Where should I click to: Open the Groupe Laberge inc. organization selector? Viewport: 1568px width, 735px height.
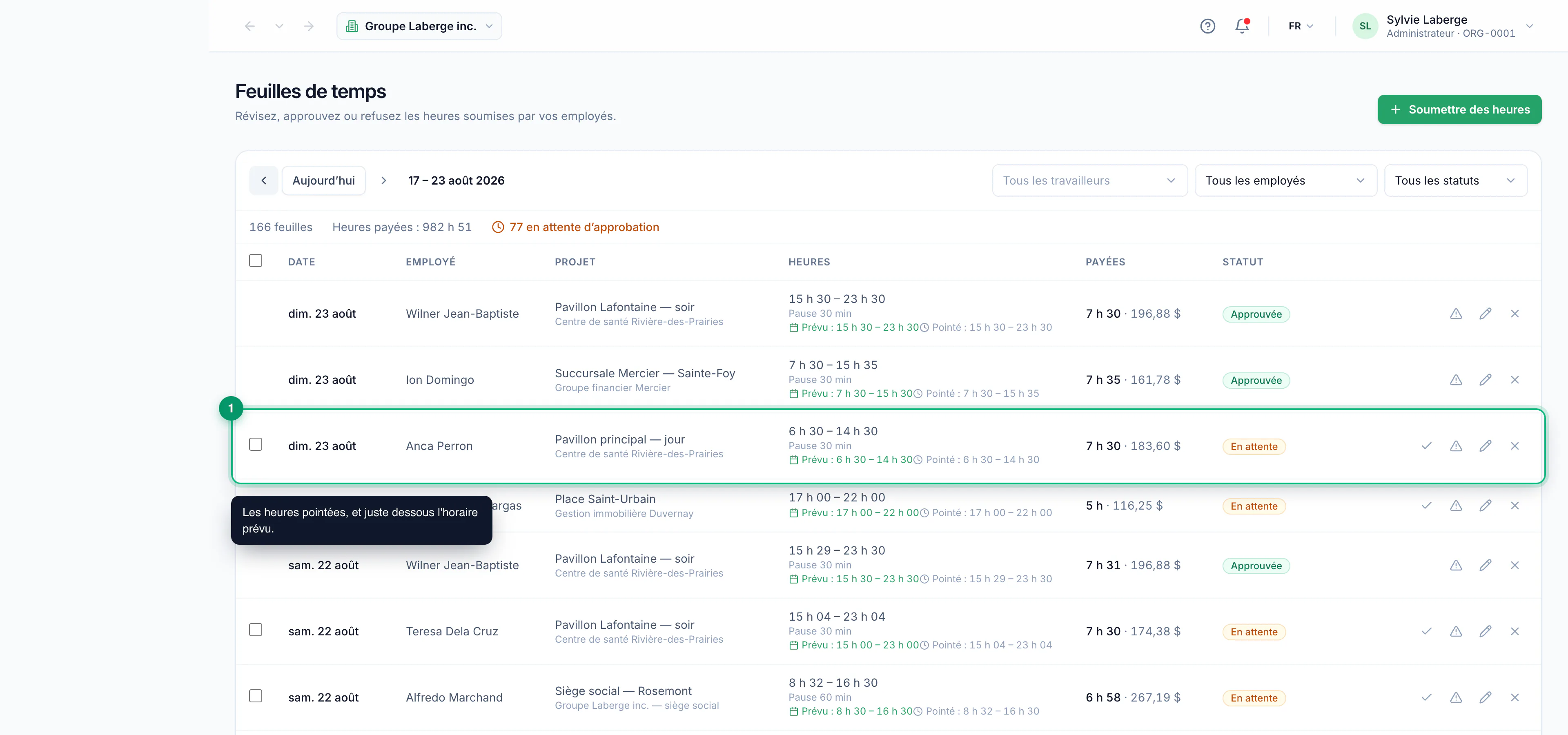pos(419,26)
